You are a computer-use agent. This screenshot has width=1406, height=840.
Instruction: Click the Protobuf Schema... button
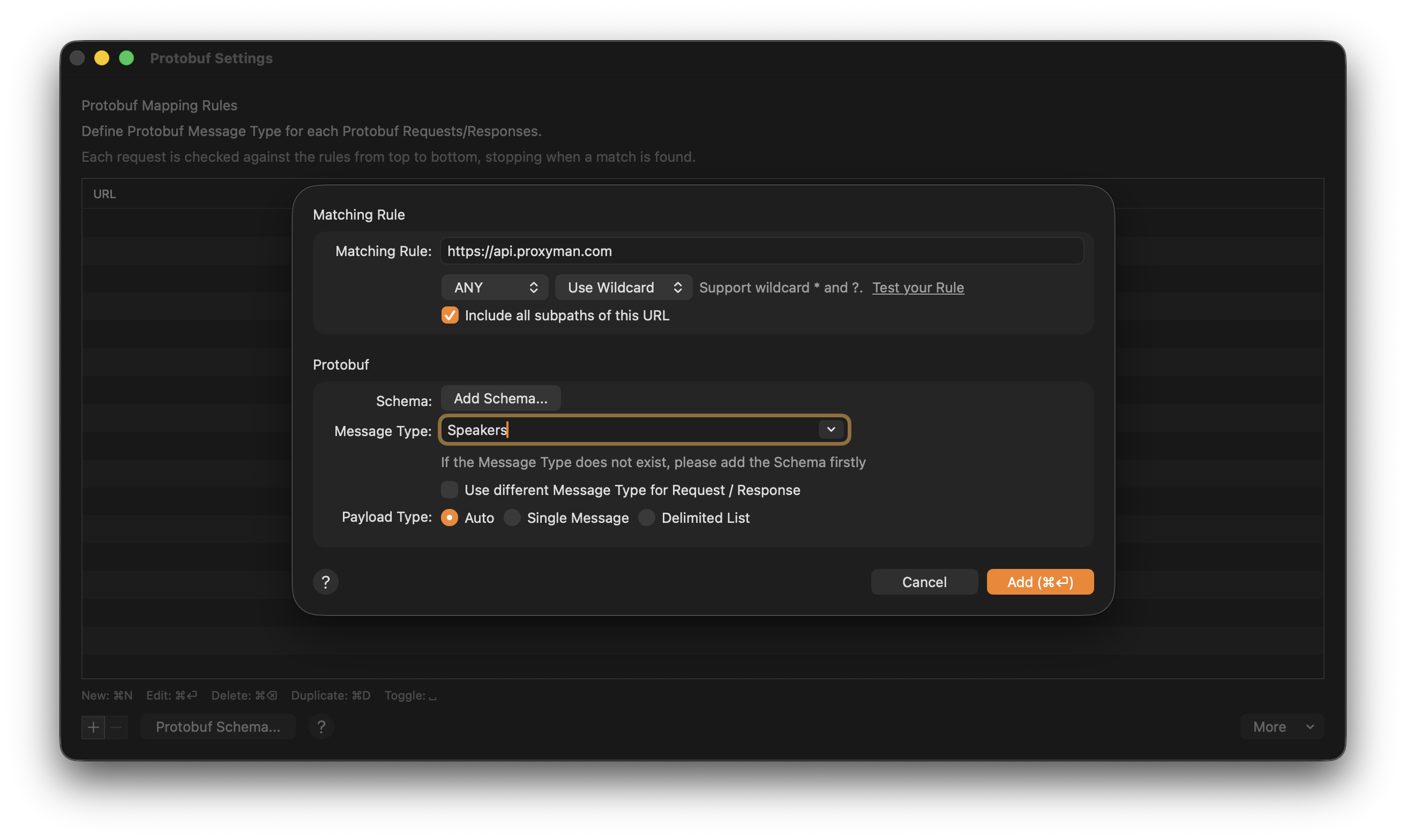pos(218,727)
